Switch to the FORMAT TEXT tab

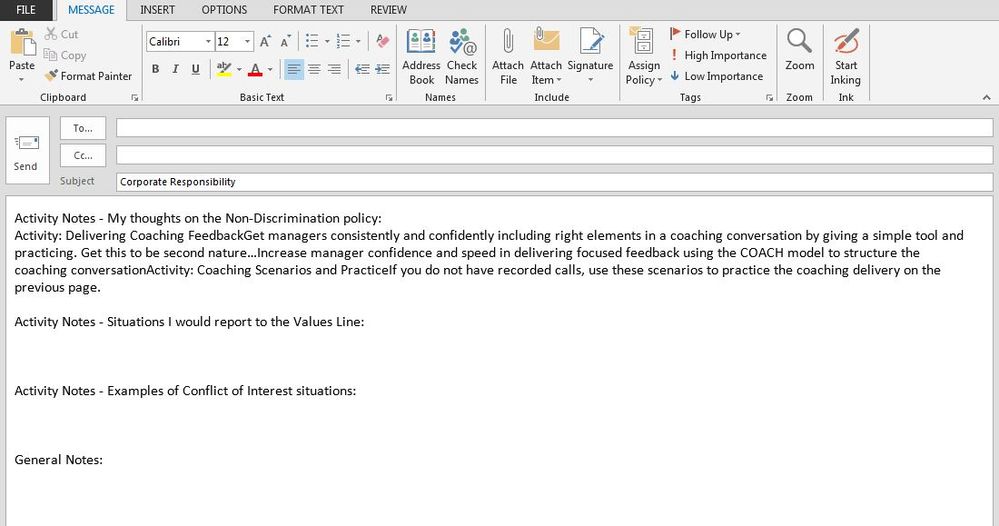point(308,10)
